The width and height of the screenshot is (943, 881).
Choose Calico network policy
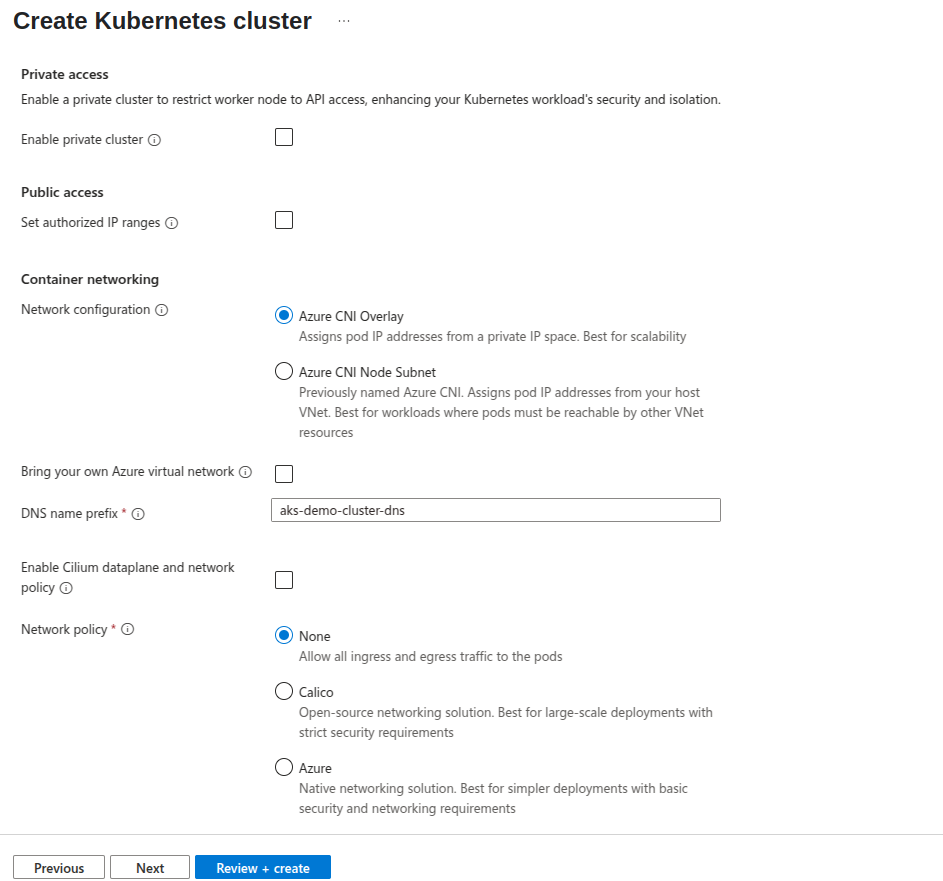click(284, 691)
